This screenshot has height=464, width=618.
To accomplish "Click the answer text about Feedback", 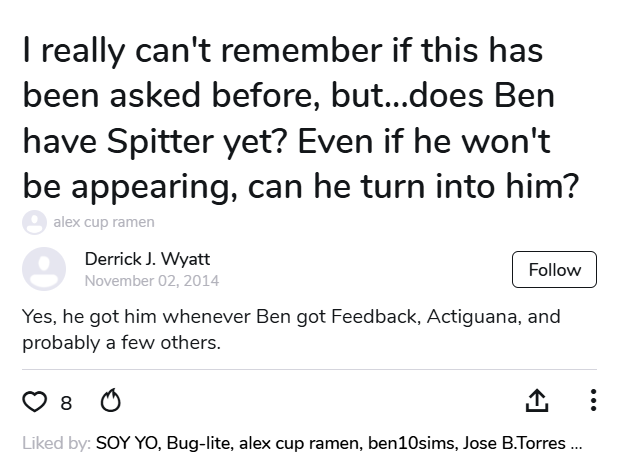I will [290, 329].
